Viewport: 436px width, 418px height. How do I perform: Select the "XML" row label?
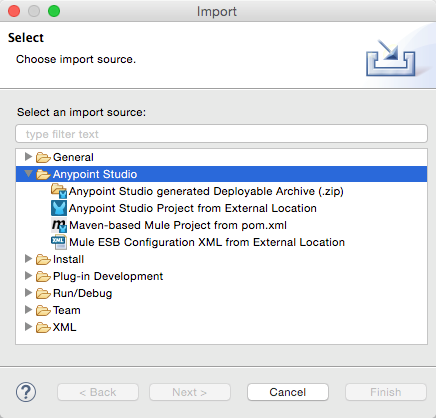64,327
